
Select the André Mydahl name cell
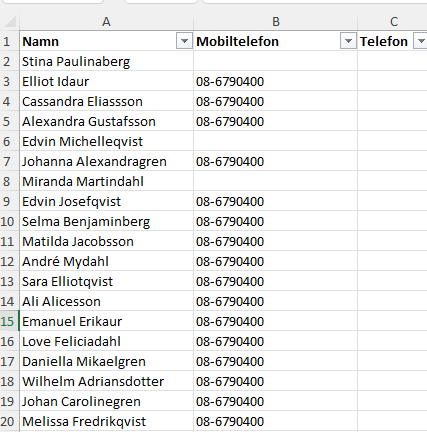pos(106,261)
